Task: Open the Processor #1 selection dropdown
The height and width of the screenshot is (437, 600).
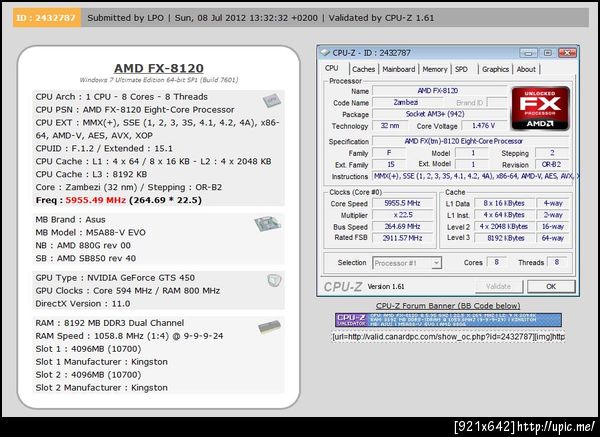Action: pos(407,263)
